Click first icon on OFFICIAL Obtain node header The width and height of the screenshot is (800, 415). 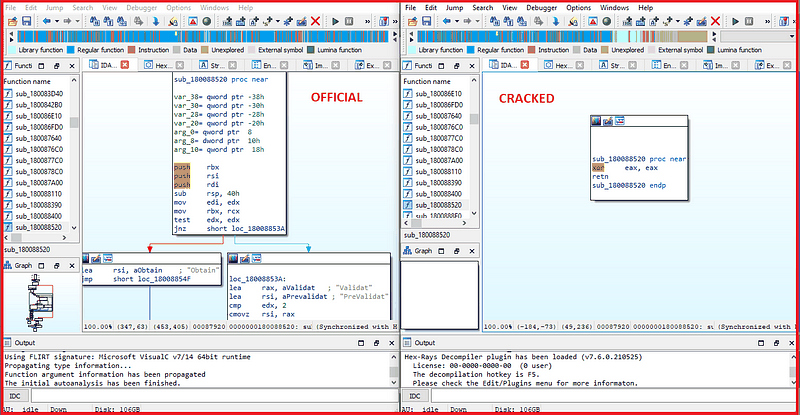(84, 259)
